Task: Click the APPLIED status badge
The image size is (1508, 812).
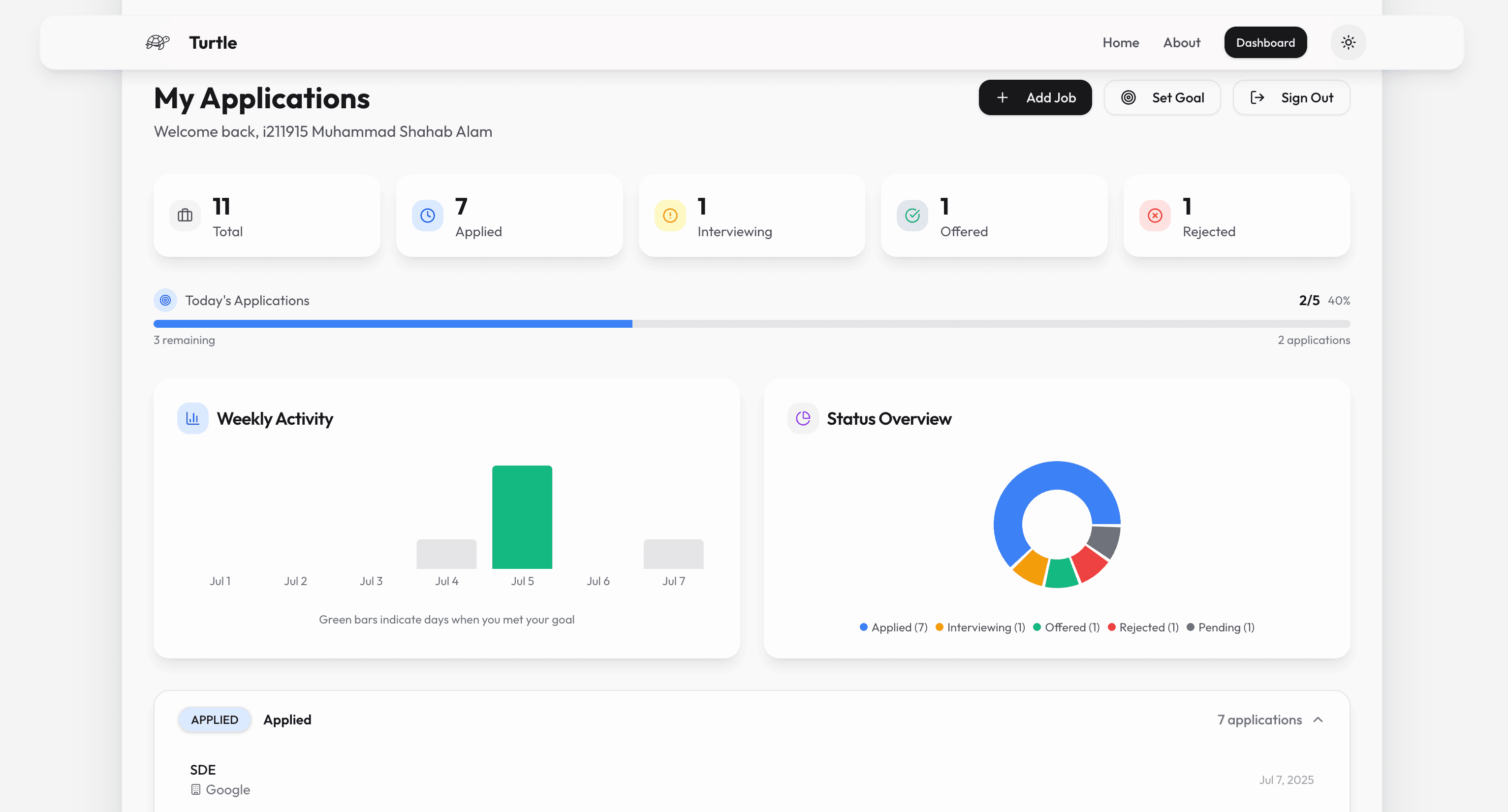Action: 214,719
